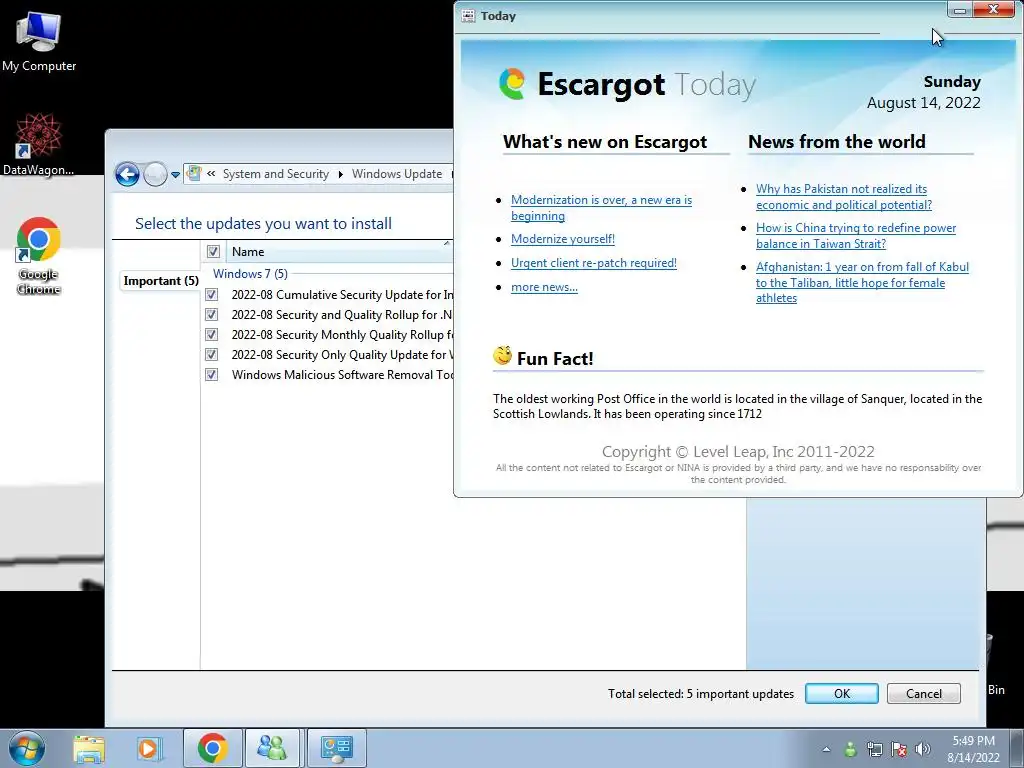This screenshot has width=1024, height=768.
Task: Click the Fun Fact winking smiley icon
Action: (502, 356)
